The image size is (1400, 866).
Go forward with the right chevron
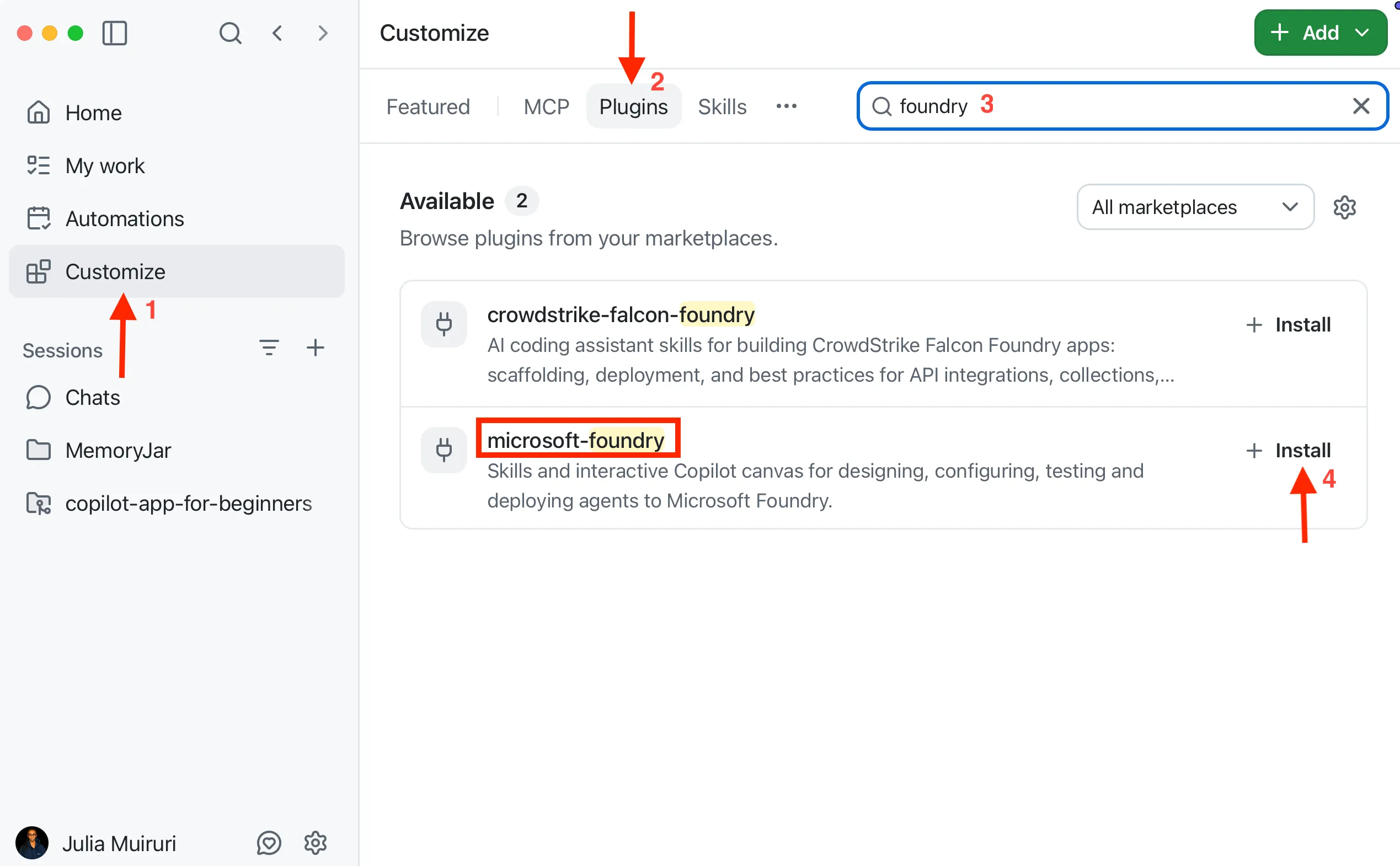tap(323, 33)
